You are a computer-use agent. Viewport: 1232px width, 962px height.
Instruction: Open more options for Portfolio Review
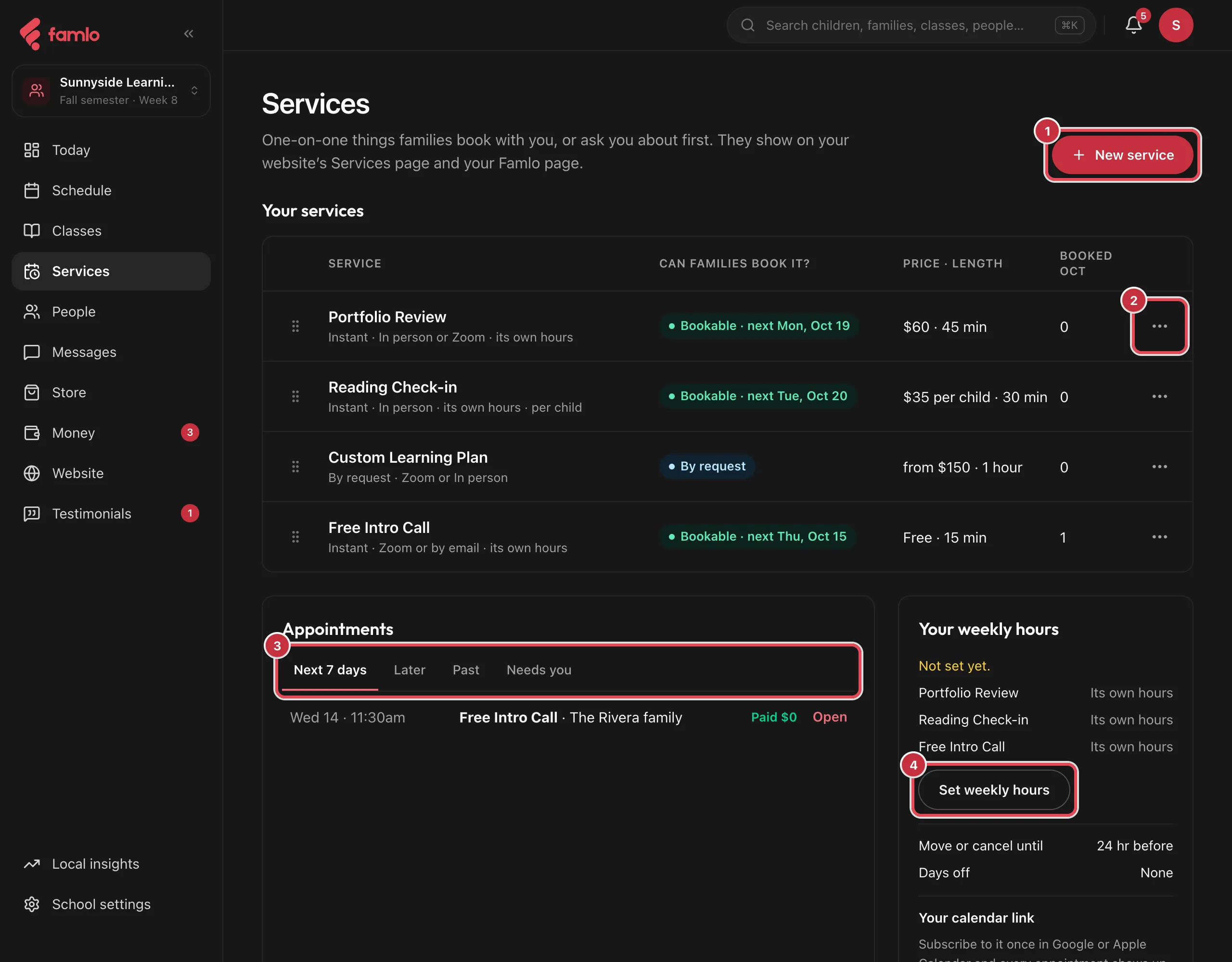click(1159, 326)
